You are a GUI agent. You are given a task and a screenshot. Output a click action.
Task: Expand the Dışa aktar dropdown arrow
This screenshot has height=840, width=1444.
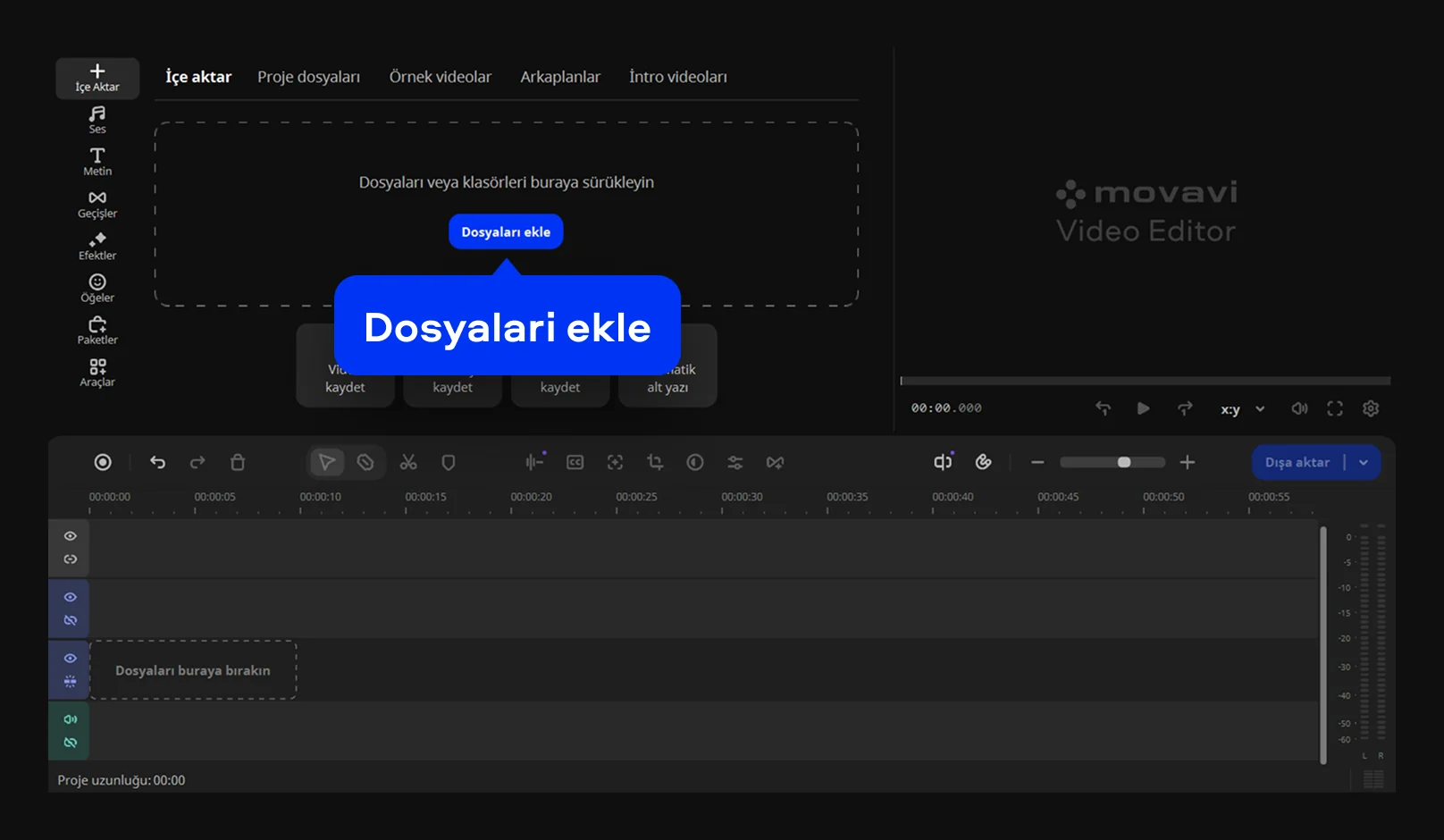1364,462
